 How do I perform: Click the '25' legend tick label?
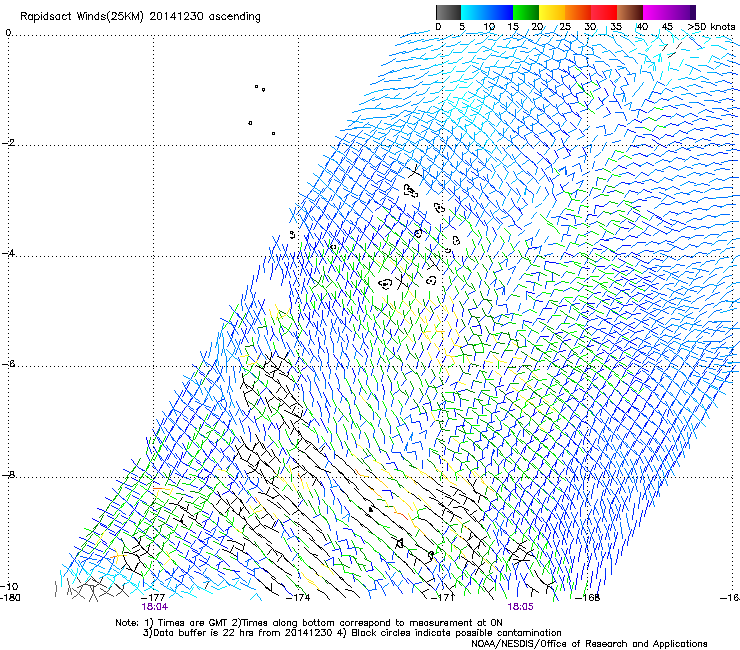(565, 26)
